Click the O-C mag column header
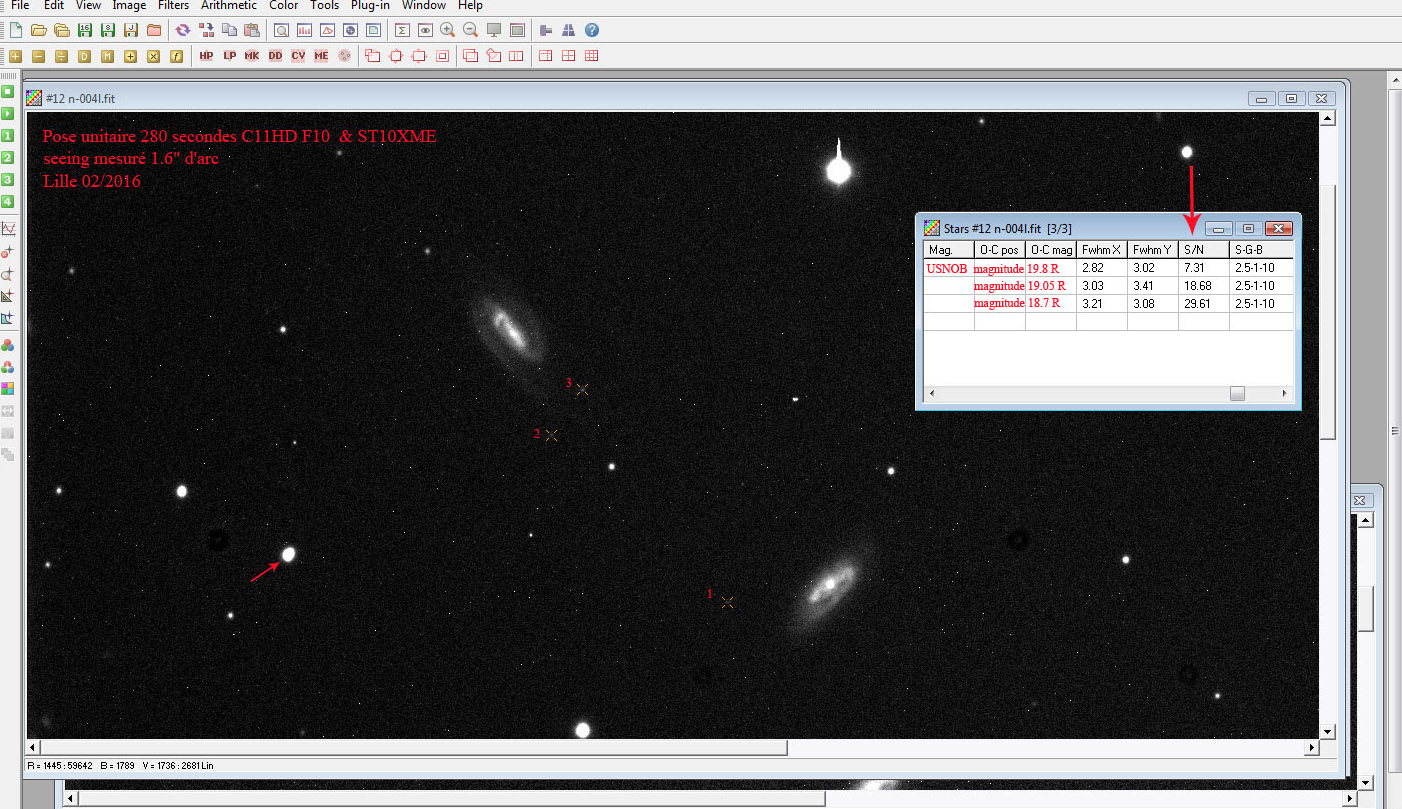 click(1052, 250)
